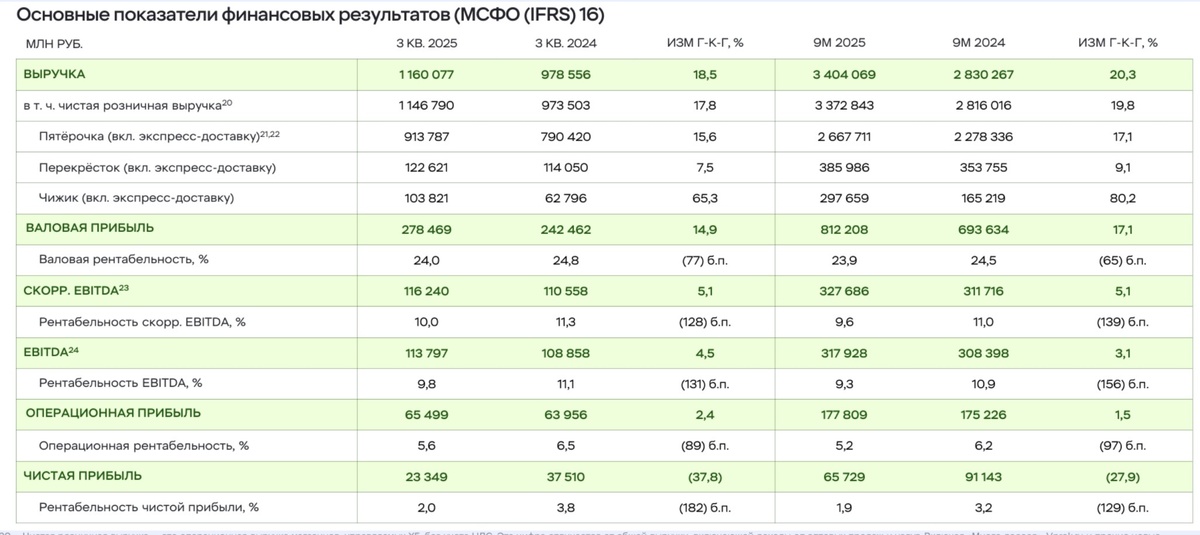Click 'Рентабельность EBITDA, %' row label

(x=120, y=382)
